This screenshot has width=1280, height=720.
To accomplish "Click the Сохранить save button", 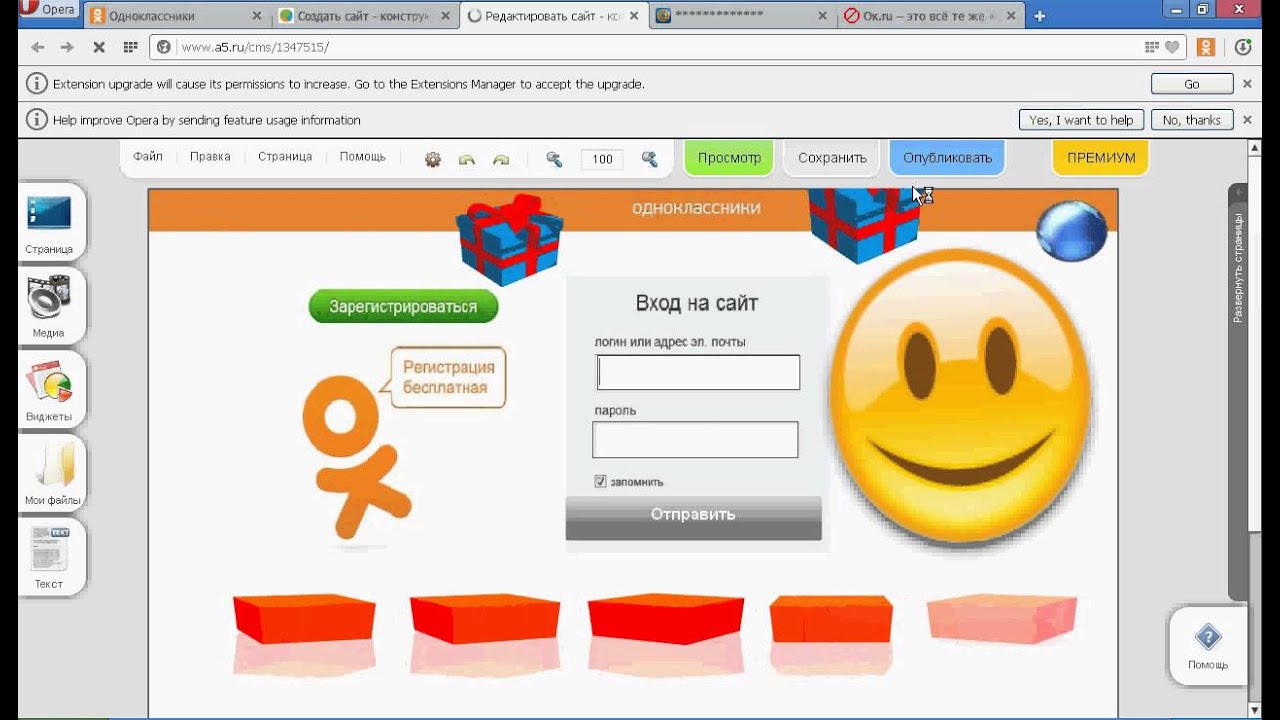I will [832, 158].
